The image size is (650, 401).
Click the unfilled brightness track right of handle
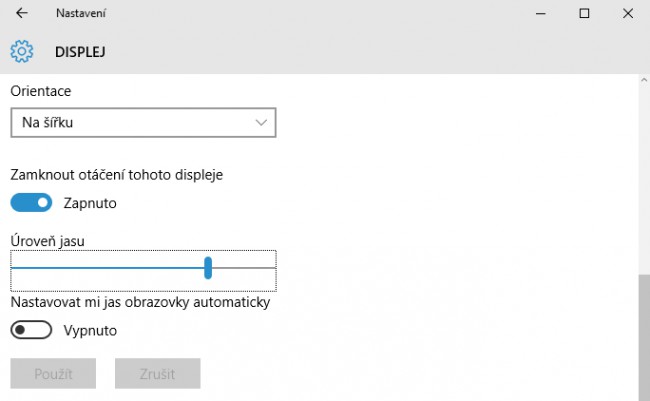click(x=244, y=268)
